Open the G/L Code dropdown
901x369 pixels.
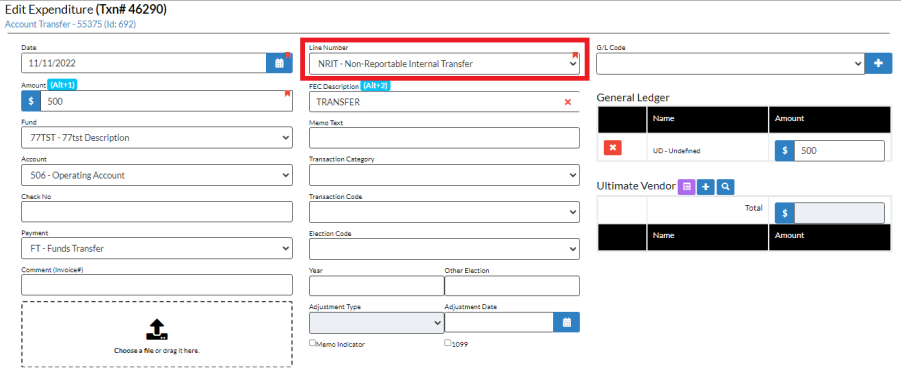tap(730, 64)
